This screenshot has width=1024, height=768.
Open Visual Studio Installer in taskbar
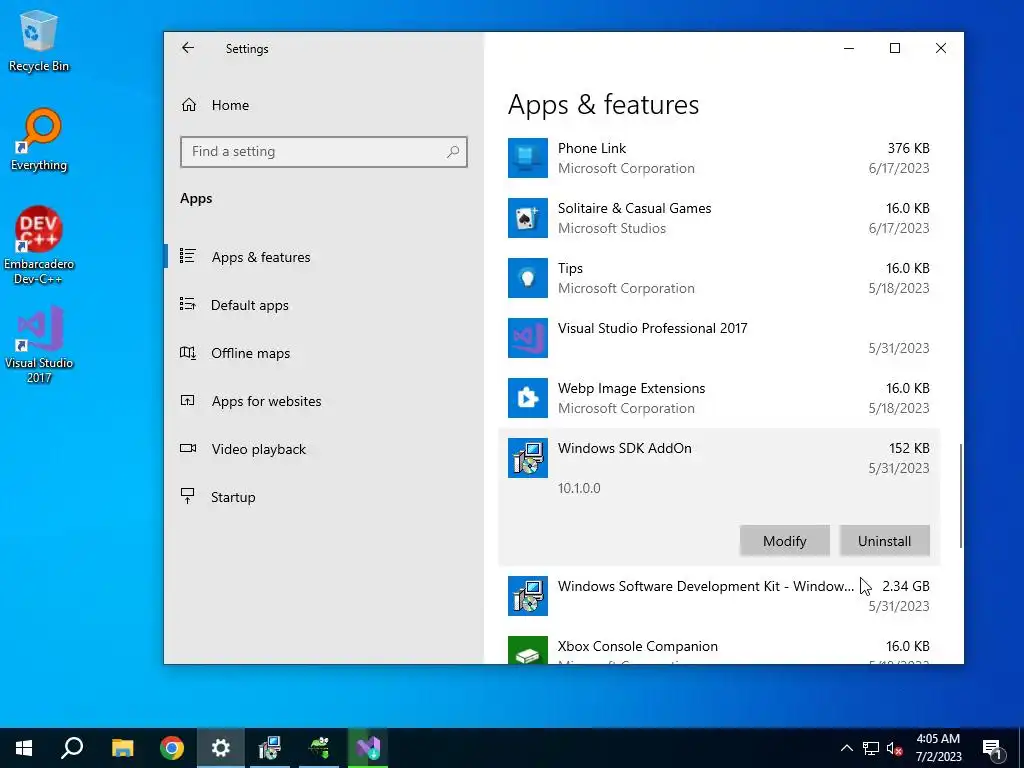coord(368,748)
